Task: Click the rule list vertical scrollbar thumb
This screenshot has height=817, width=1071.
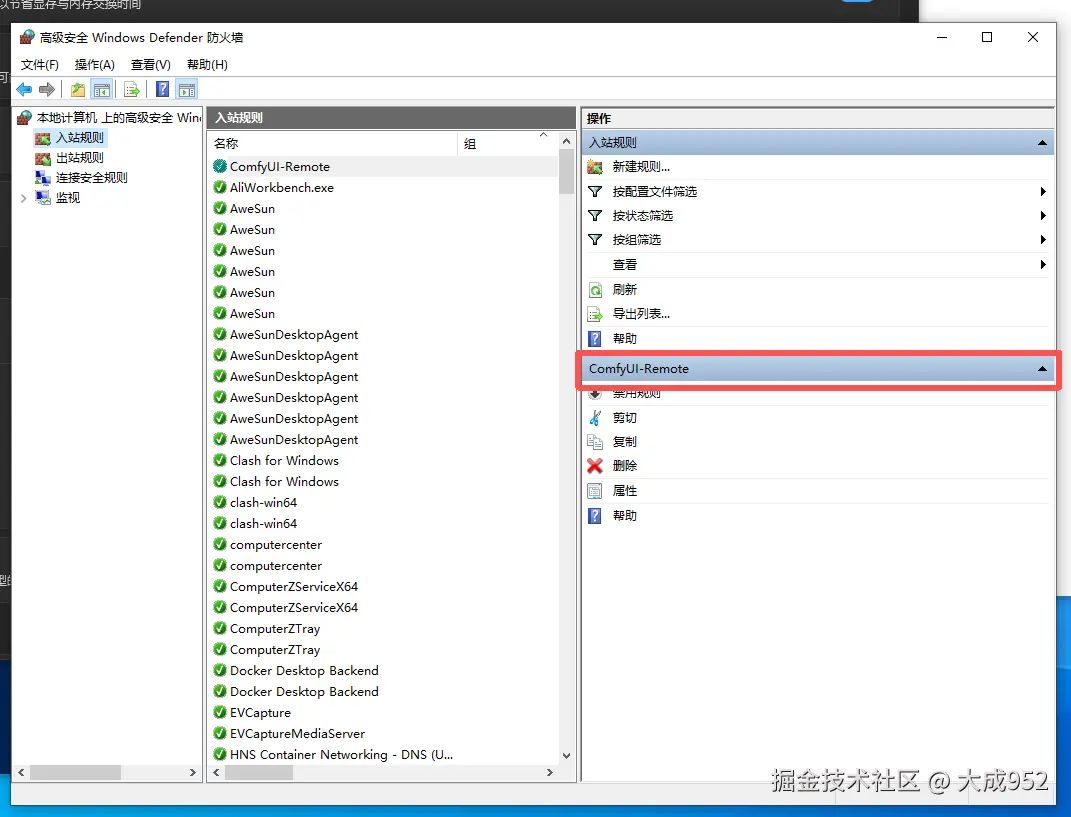Action: coord(566,171)
